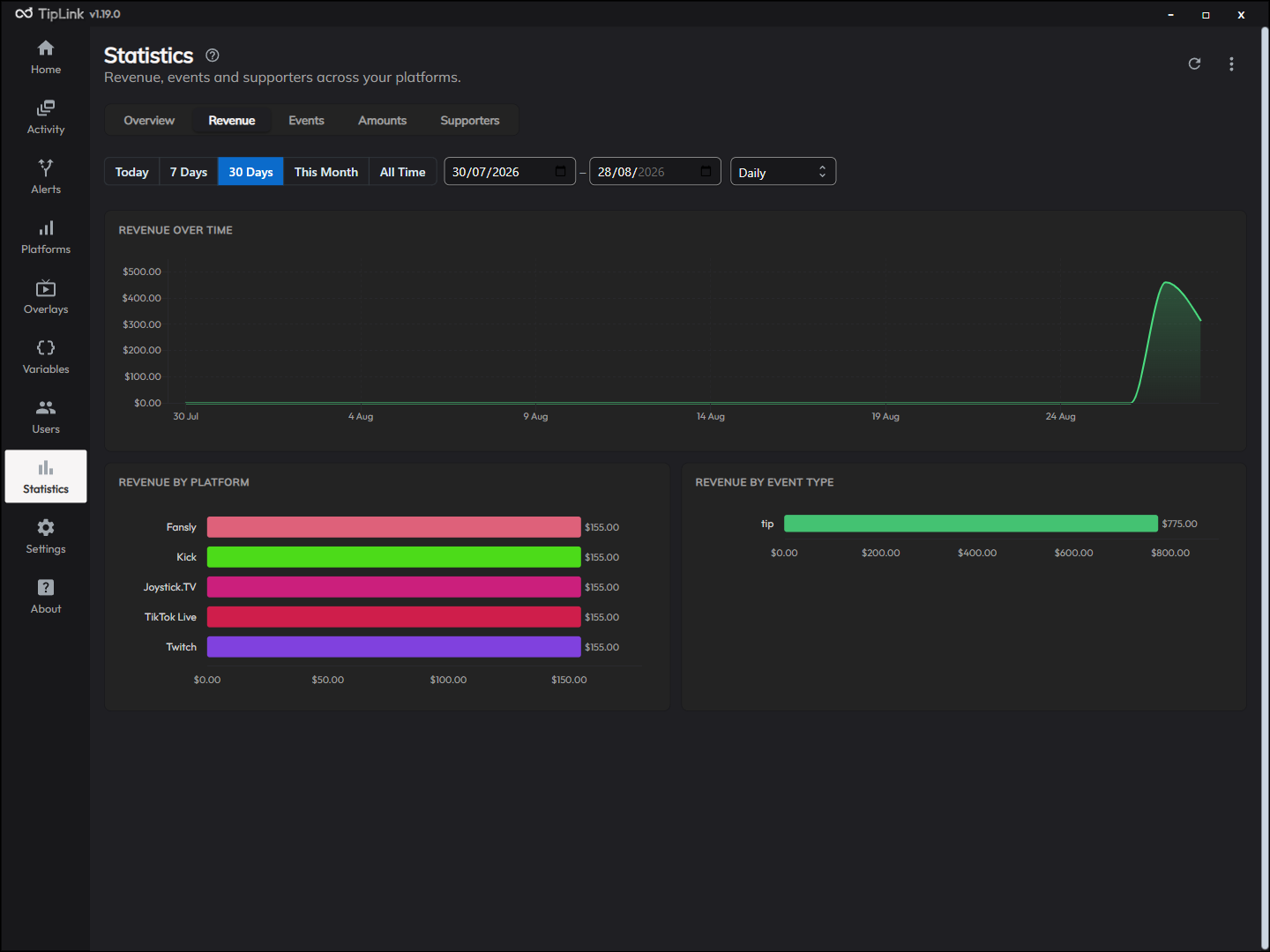Screen dimensions: 1270x952
Task: Click the Fansly revenue bar
Action: 394,527
